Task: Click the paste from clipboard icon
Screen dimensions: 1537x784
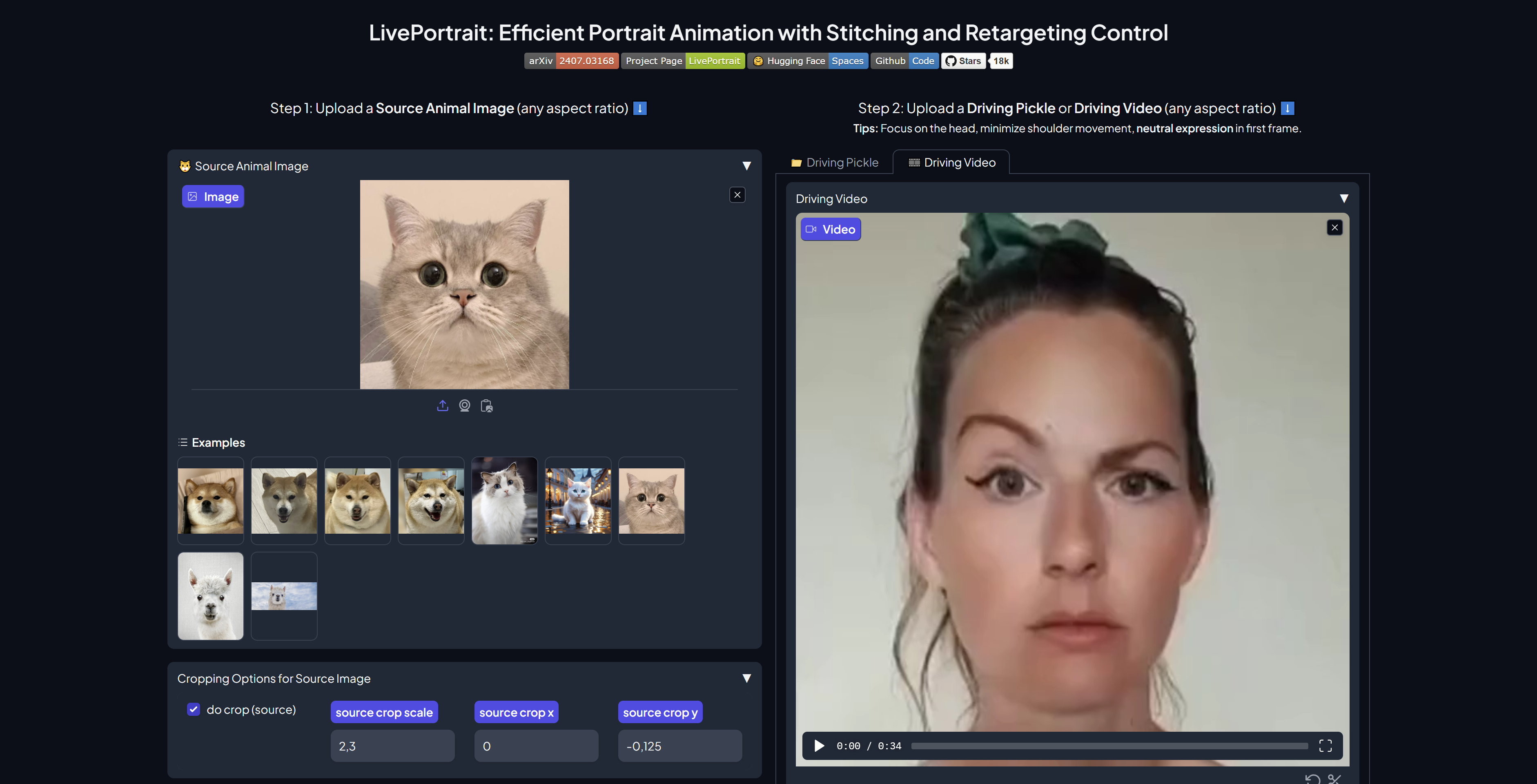Action: point(487,406)
